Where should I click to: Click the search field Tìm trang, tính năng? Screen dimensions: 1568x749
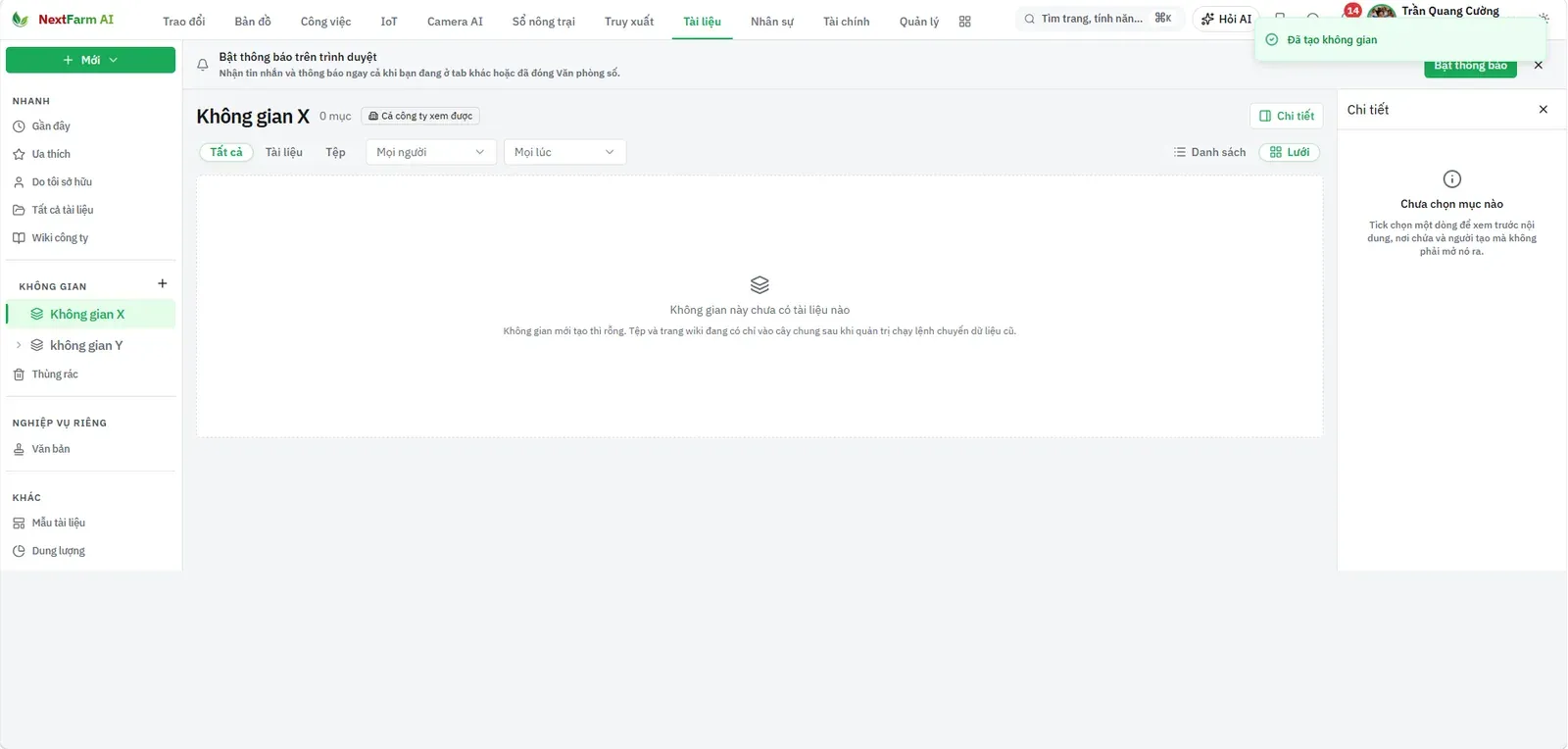tap(1099, 19)
